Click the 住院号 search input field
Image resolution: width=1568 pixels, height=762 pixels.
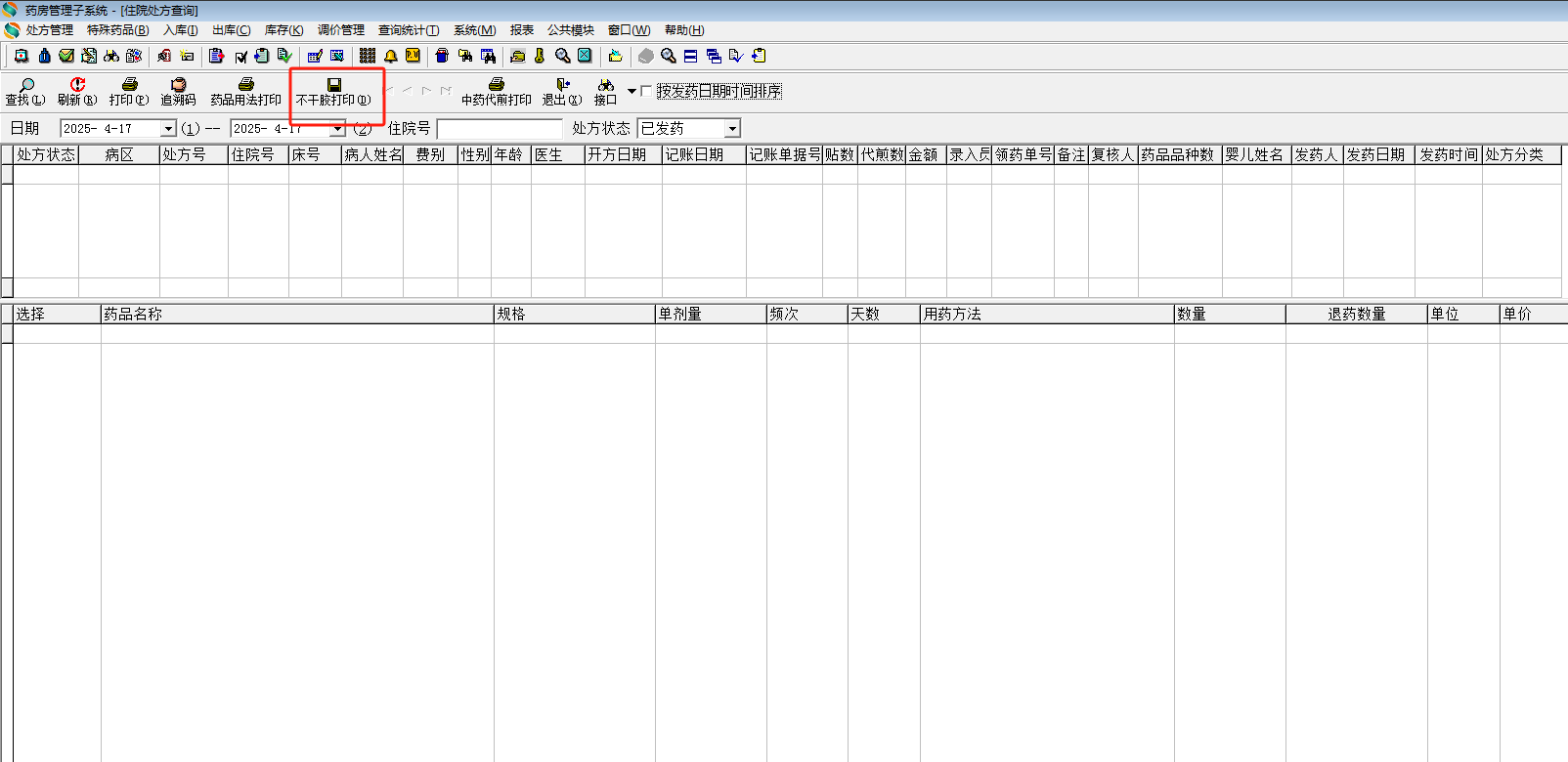coord(501,128)
